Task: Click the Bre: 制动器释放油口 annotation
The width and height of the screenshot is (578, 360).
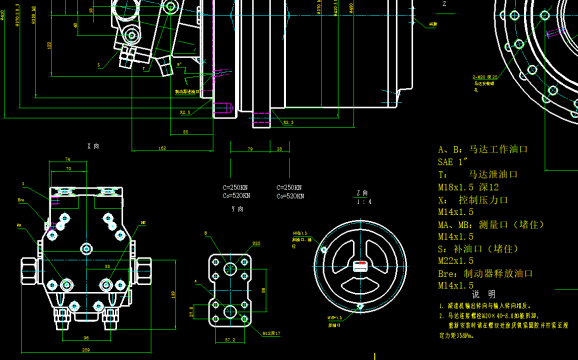Action: (485, 273)
